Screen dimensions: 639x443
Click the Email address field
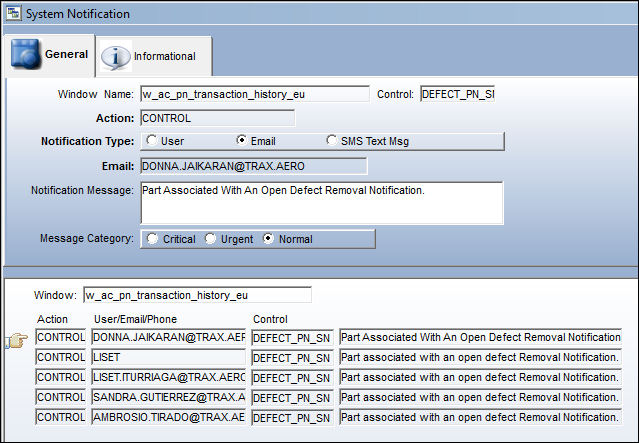click(253, 166)
